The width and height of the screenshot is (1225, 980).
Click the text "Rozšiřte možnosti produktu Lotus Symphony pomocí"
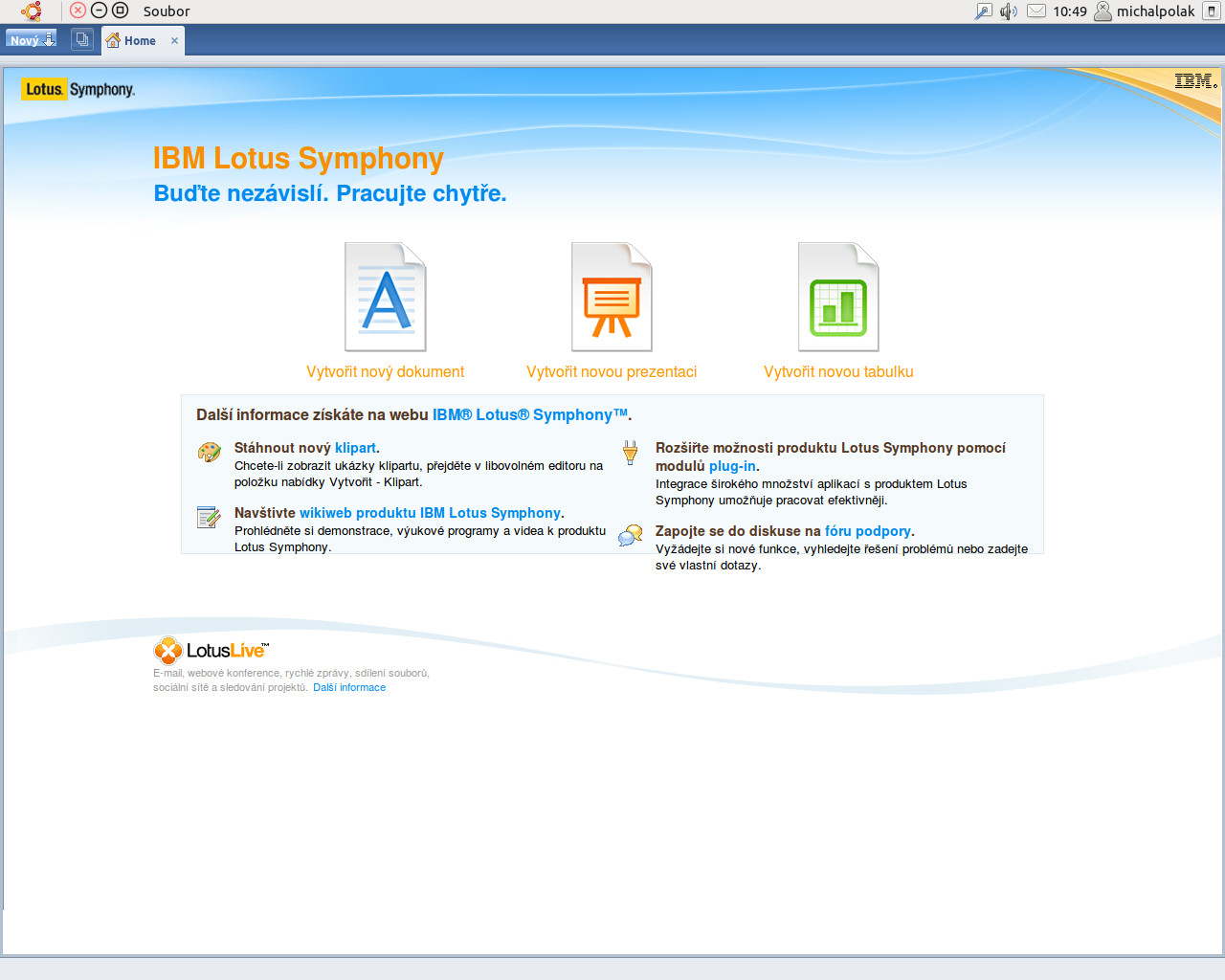831,448
